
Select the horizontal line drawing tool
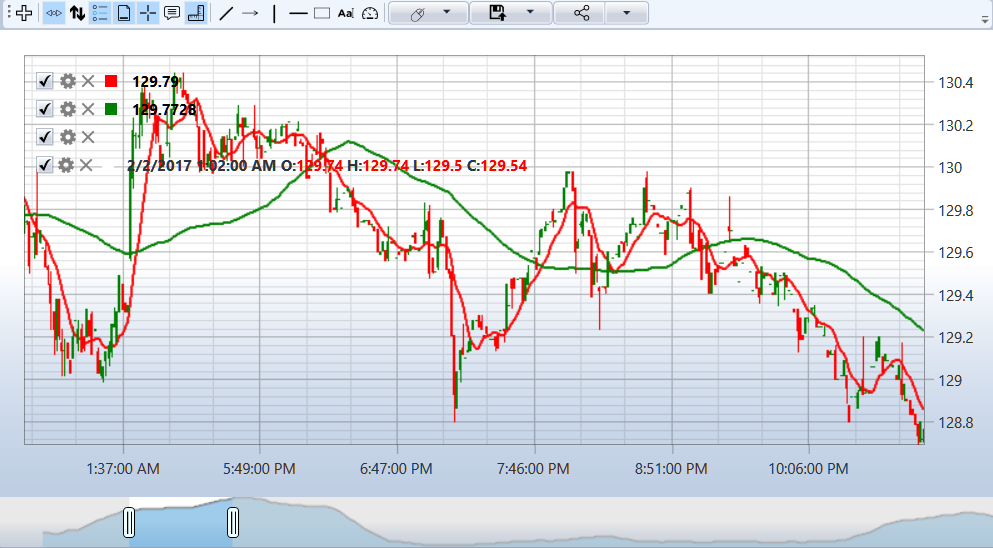[x=298, y=13]
